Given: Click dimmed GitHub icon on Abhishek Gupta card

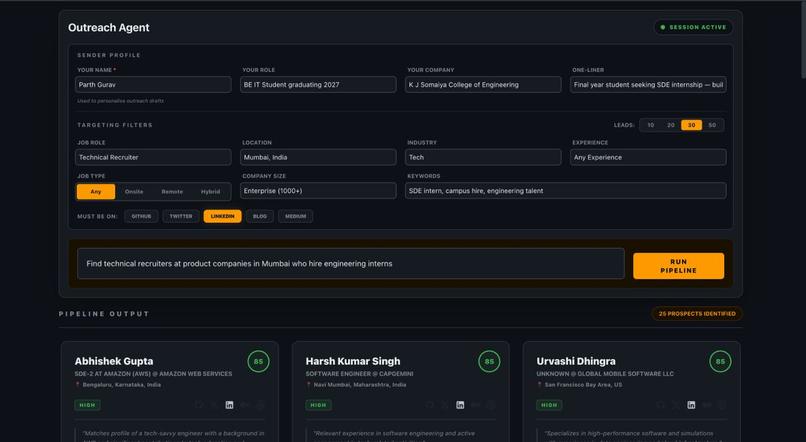Looking at the screenshot, I should point(199,405).
